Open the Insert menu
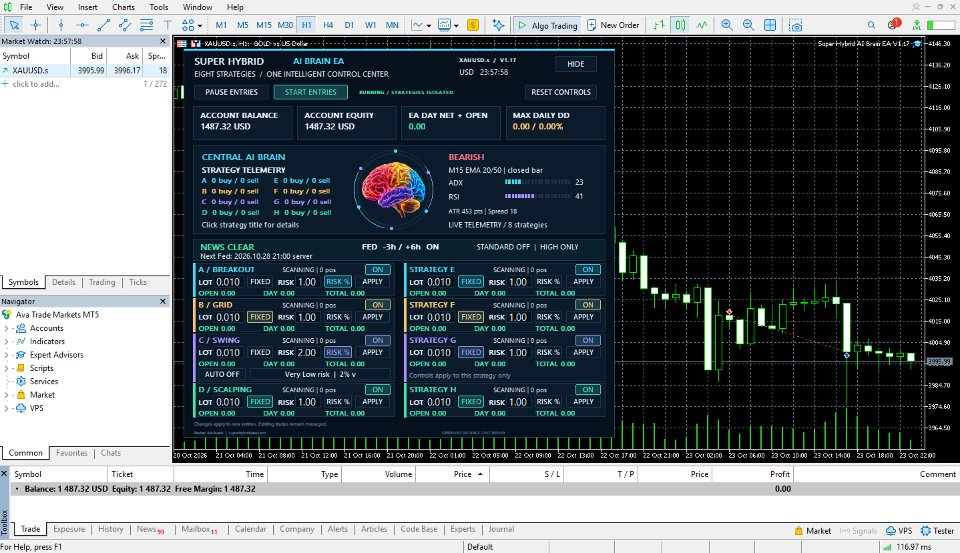Screen dimensions: 960x553 click(88, 7)
